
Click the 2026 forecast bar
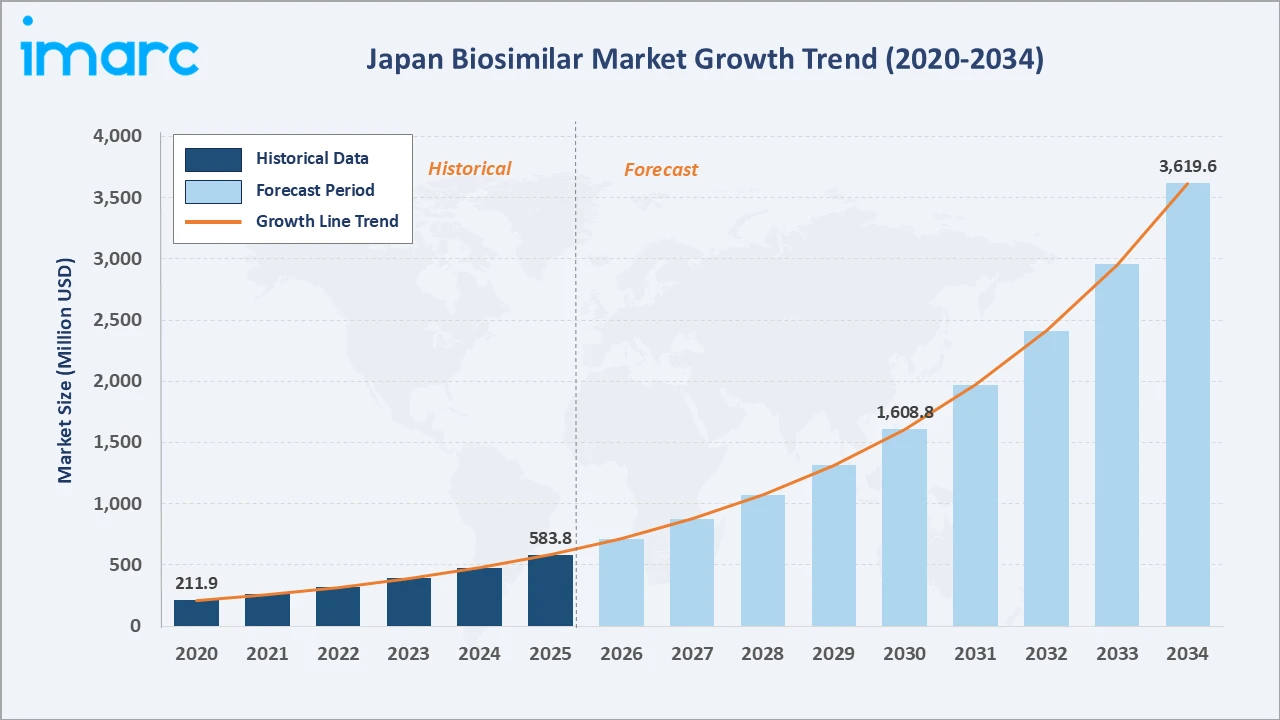(x=621, y=582)
